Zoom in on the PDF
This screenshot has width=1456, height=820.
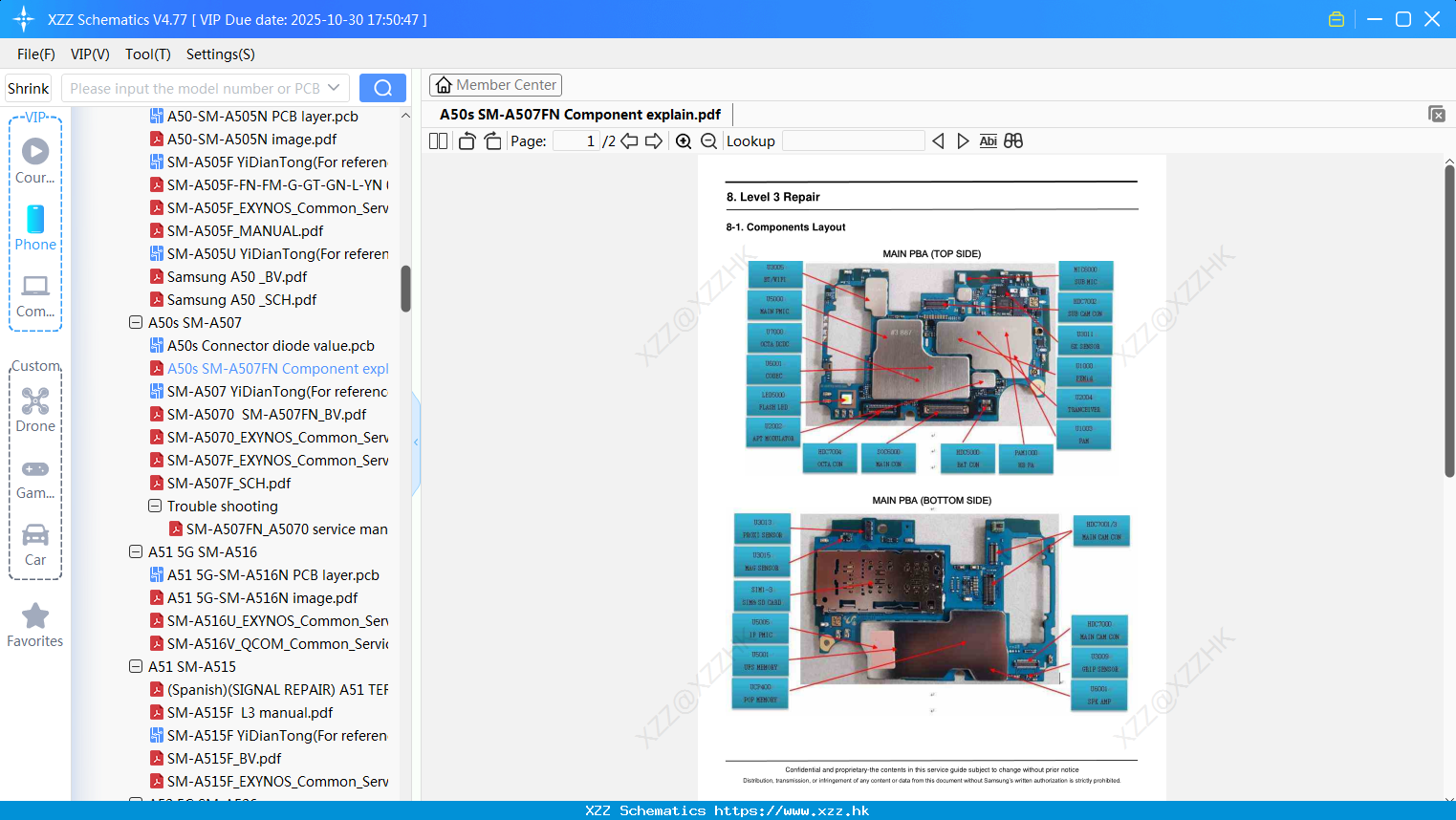pyautogui.click(x=684, y=141)
